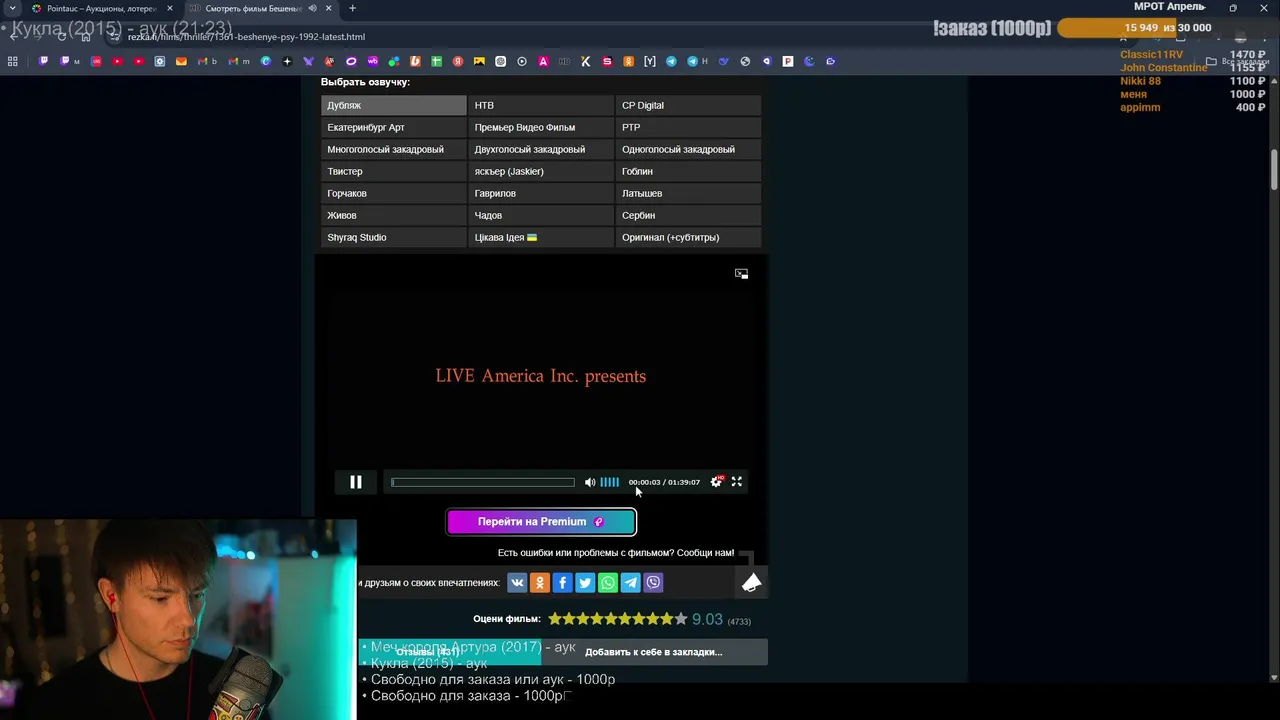This screenshot has height=720, width=1280.
Task: Open picture-in-picture icon above the video
Action: [x=741, y=273]
